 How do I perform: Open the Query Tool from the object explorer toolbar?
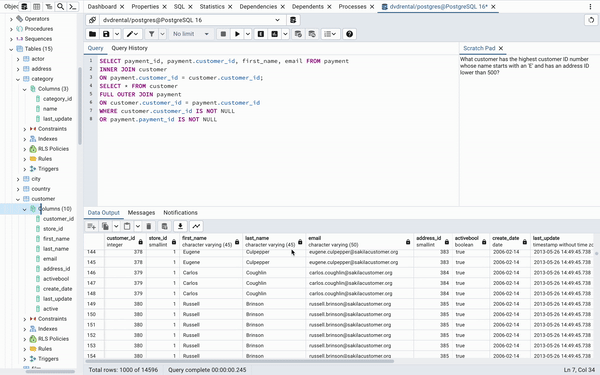click(24, 7)
